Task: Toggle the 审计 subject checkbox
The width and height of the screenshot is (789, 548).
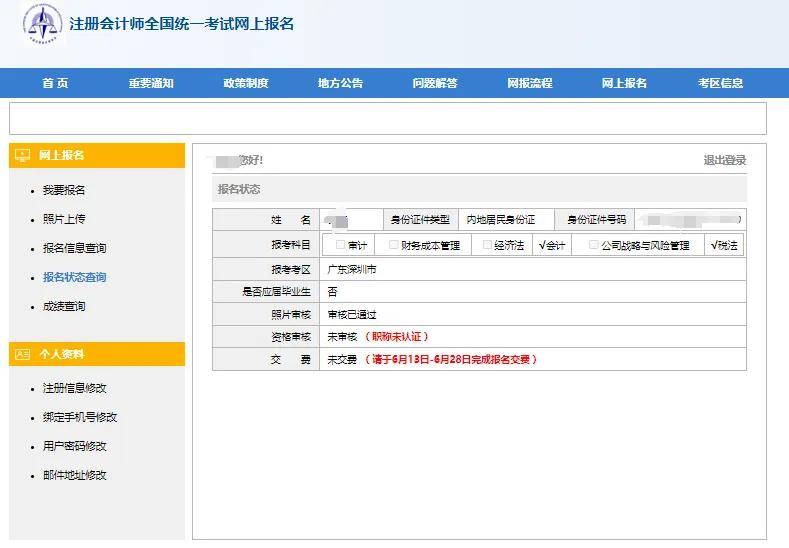Action: 341,245
